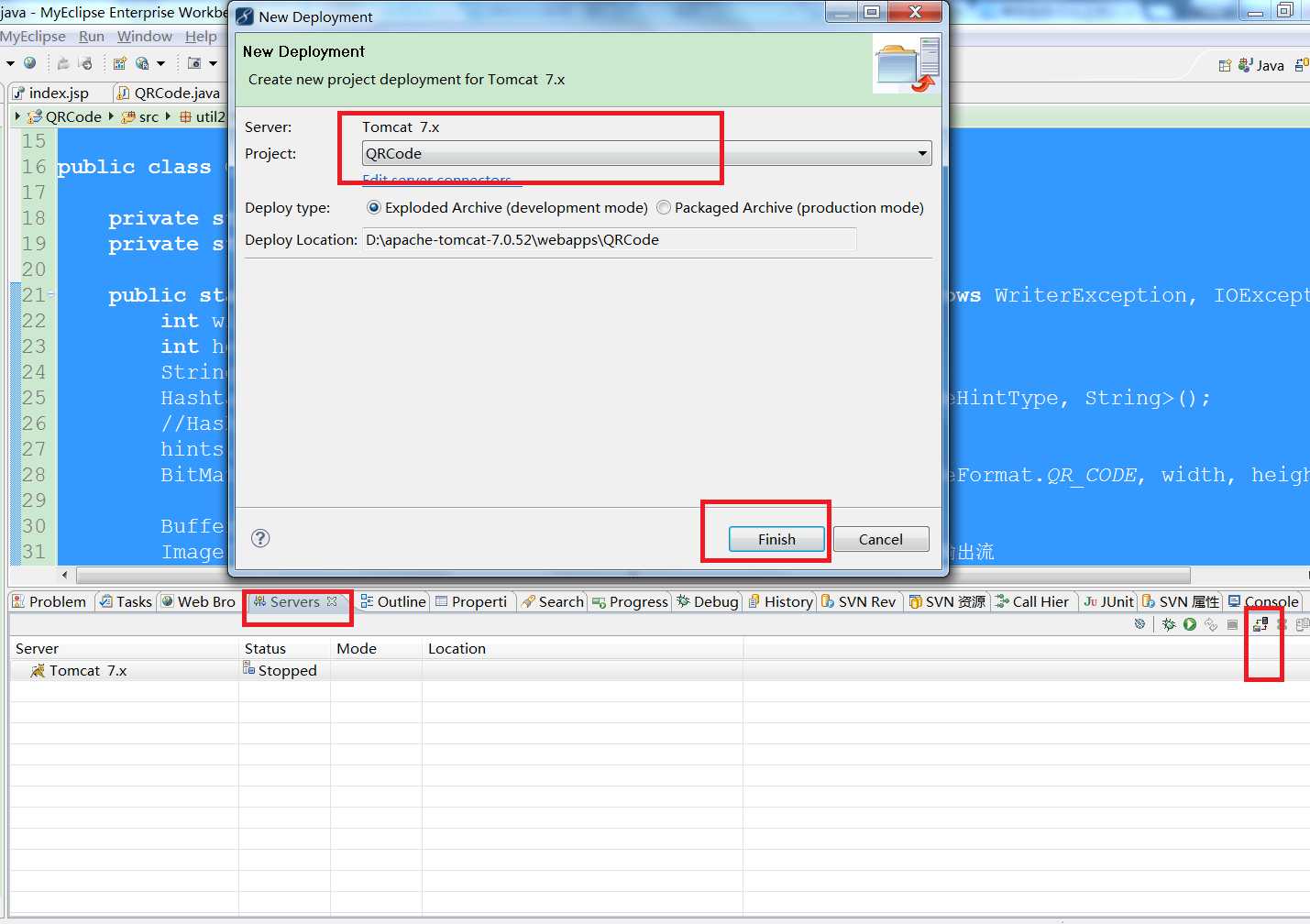Viewport: 1310px width, 924px height.
Task: Click the gray stop server square icon
Action: (x=1232, y=624)
